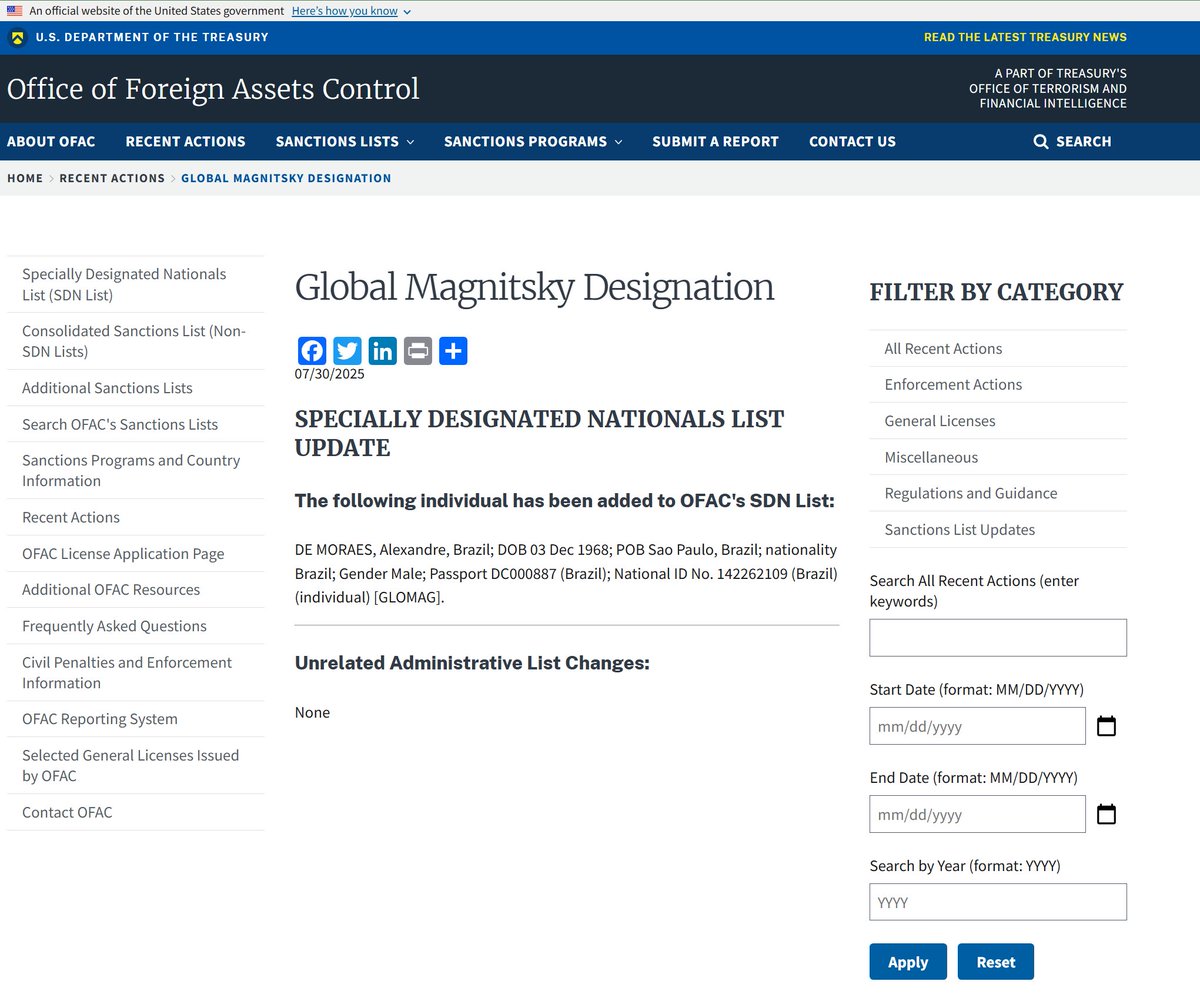
Task: Click the print icon
Action: click(x=418, y=351)
